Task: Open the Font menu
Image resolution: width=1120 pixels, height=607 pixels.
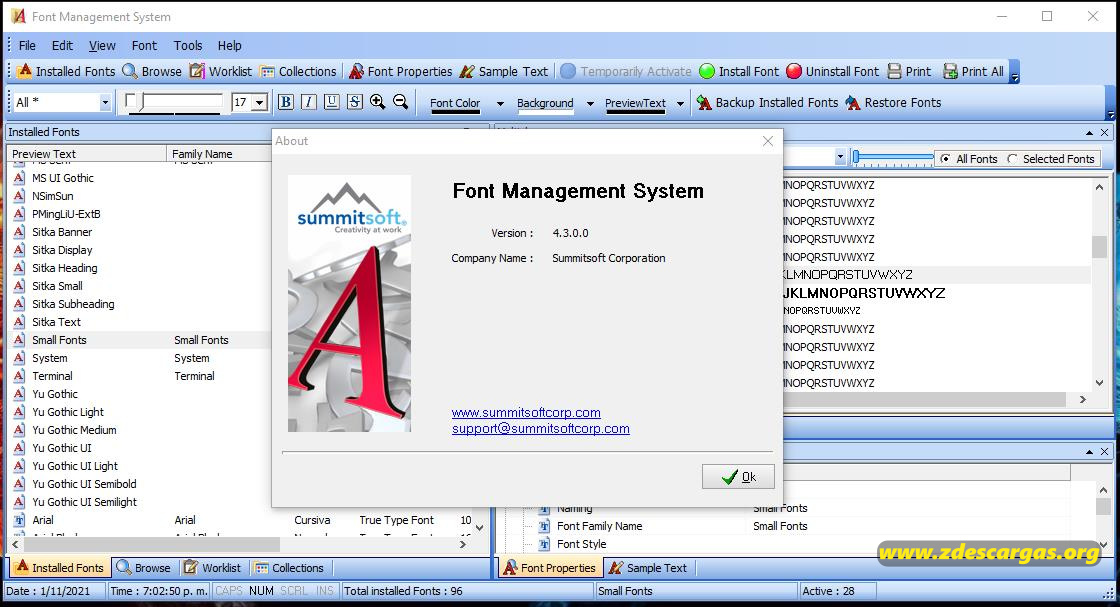Action: [x=144, y=46]
